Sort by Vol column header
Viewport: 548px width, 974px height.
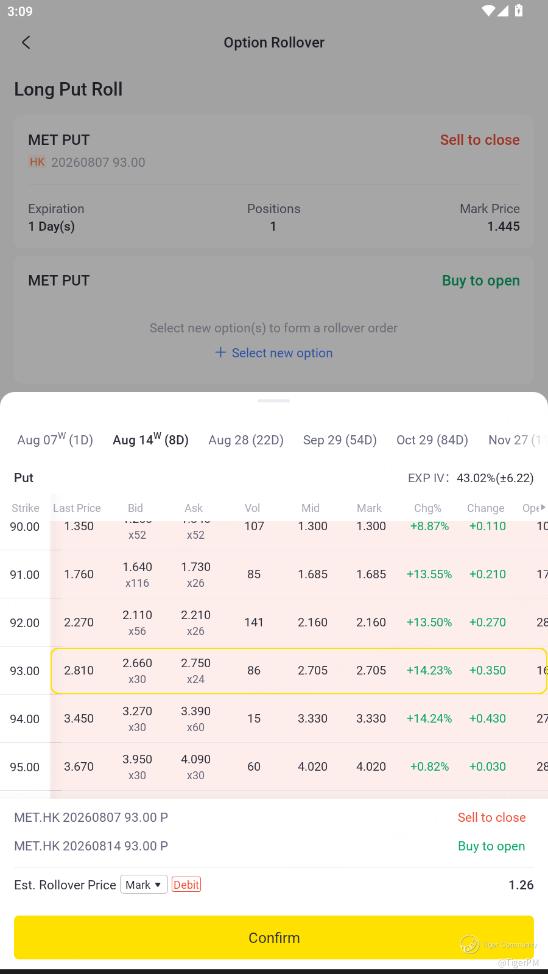[252, 508]
